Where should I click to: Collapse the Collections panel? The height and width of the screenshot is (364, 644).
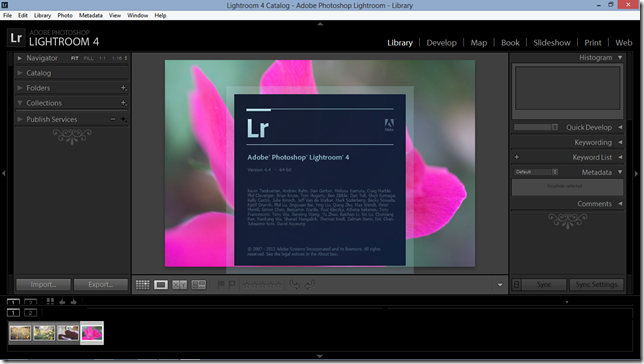tap(19, 103)
